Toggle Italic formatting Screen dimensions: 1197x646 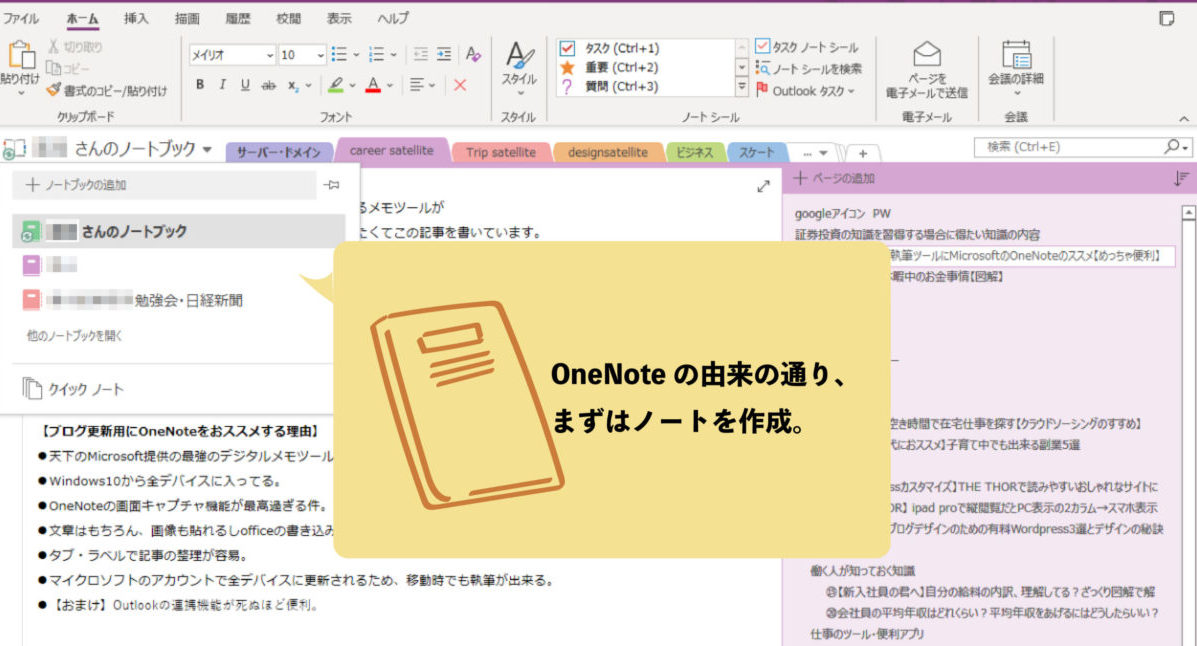(x=222, y=85)
